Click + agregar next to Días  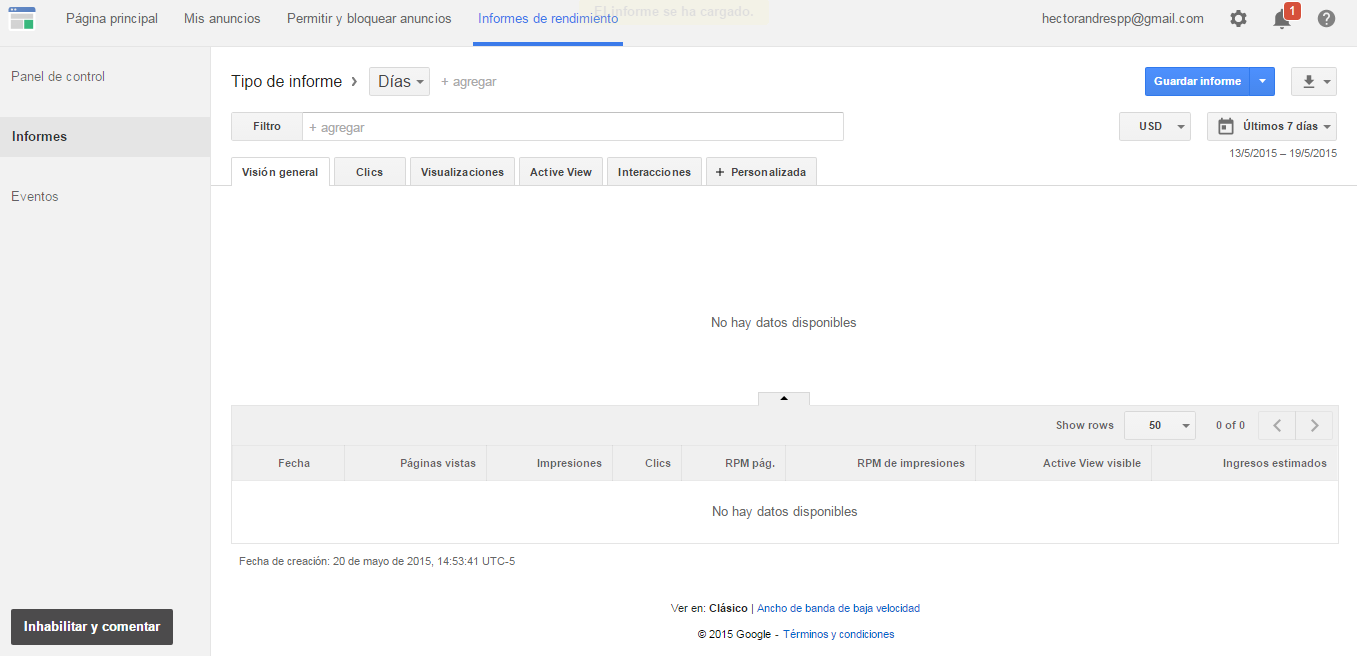pyautogui.click(x=468, y=82)
